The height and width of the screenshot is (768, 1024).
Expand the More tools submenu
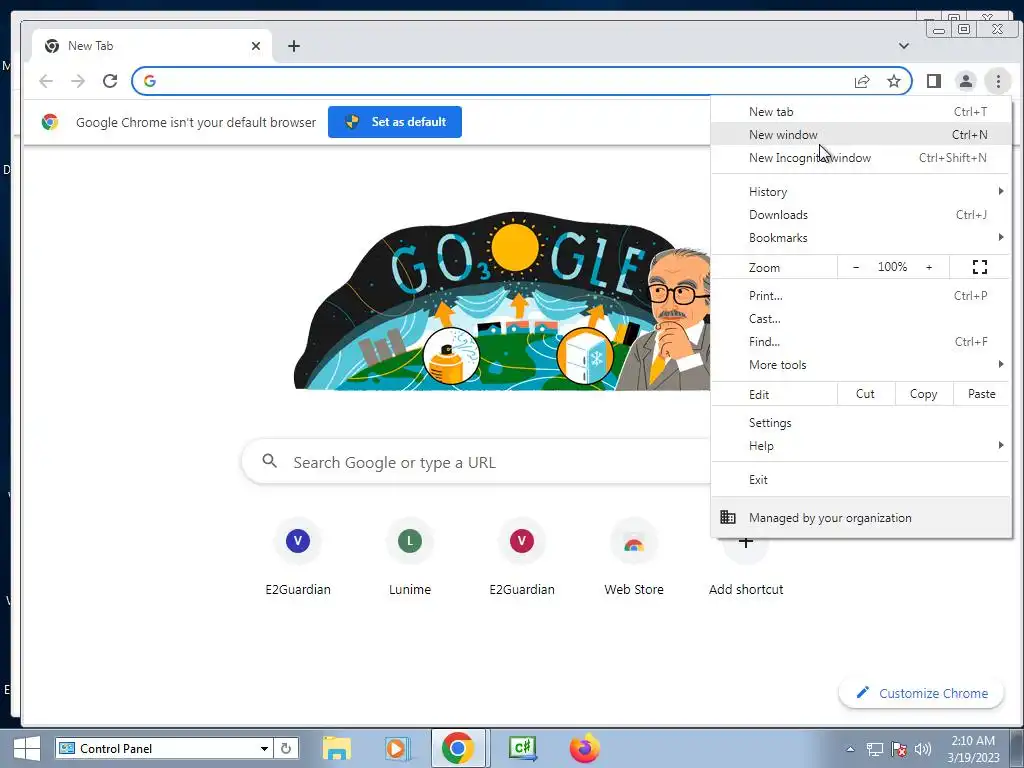pos(861,364)
